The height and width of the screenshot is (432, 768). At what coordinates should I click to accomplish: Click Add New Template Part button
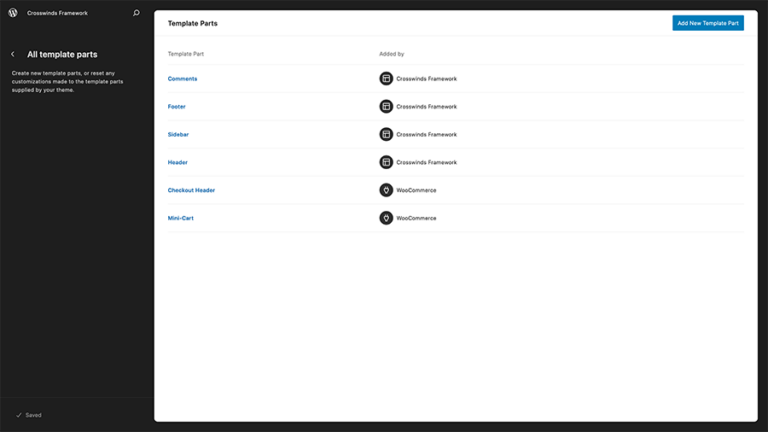[x=708, y=23]
